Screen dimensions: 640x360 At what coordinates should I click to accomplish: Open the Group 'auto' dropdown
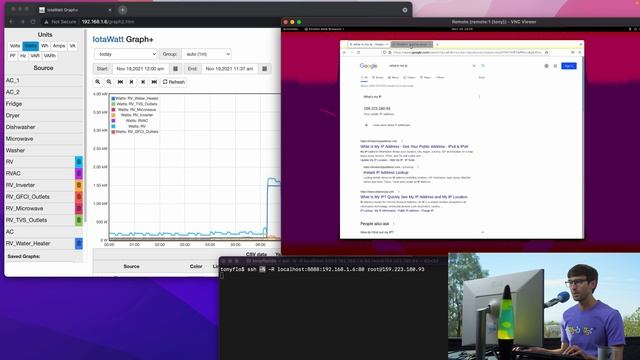[206, 54]
